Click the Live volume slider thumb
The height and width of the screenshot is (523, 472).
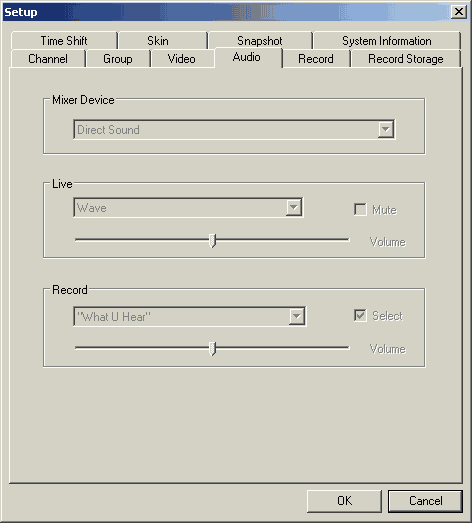[212, 240]
